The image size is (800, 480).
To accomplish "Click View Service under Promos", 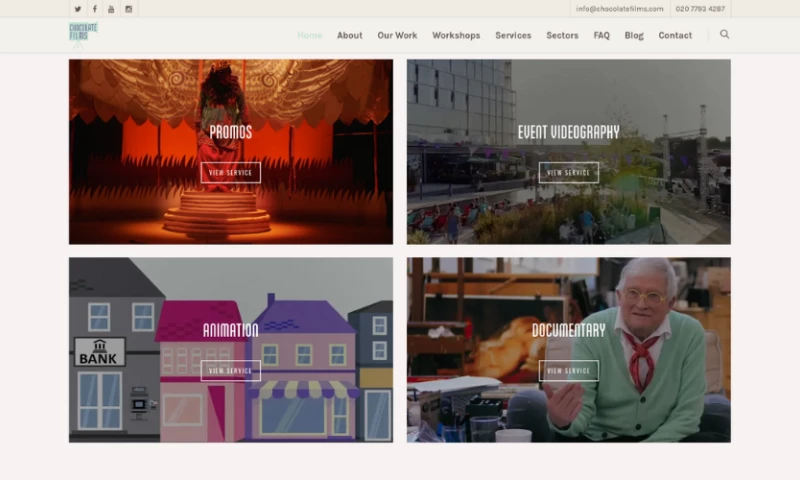I will click(230, 172).
